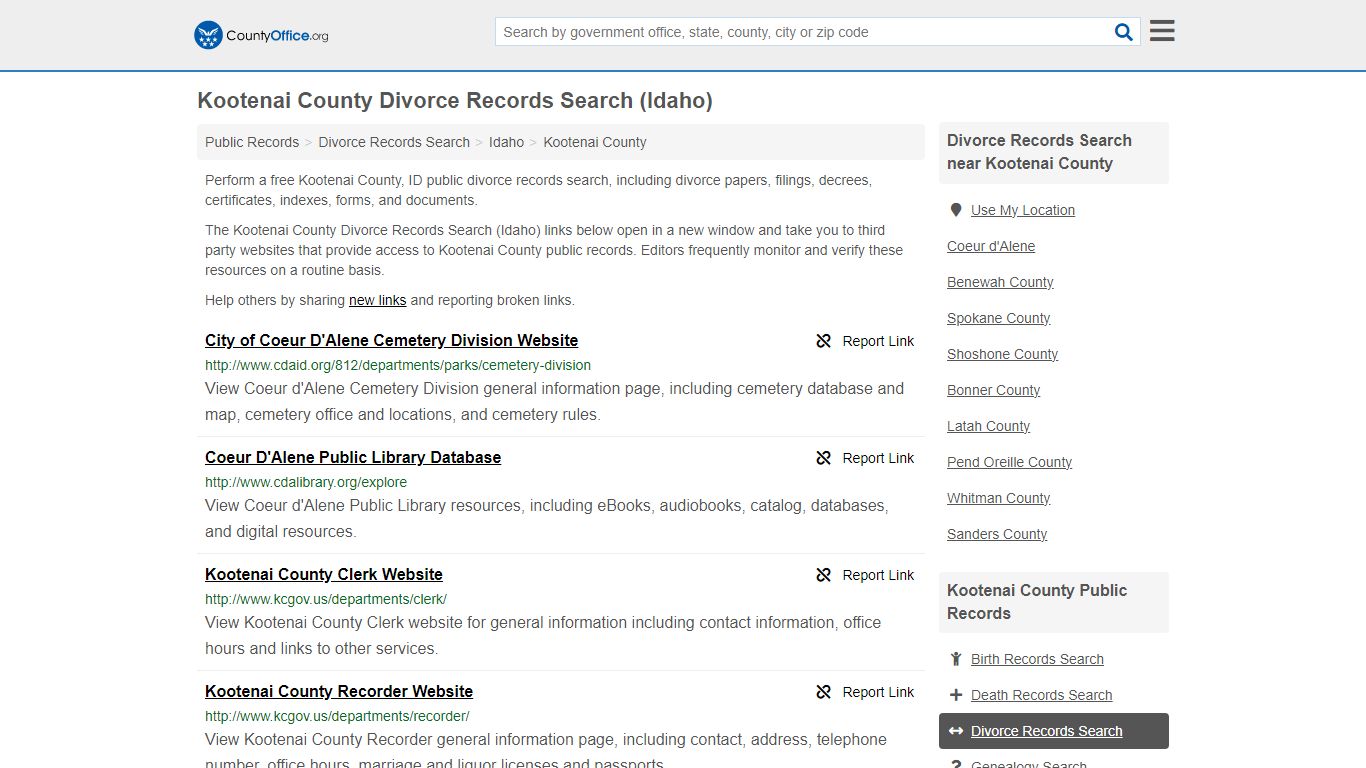The width and height of the screenshot is (1366, 768).
Task: Open Public Records breadcrumb
Action: [x=252, y=142]
